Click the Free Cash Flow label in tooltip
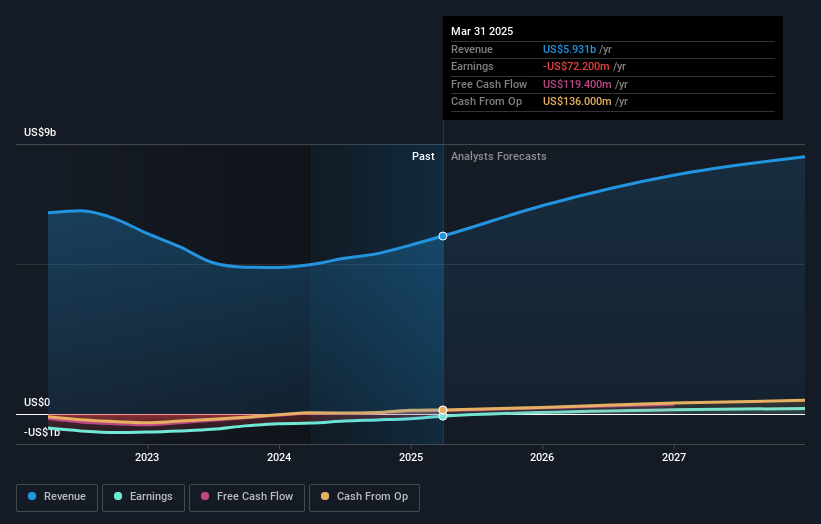Image resolution: width=821 pixels, height=524 pixels. [489, 84]
